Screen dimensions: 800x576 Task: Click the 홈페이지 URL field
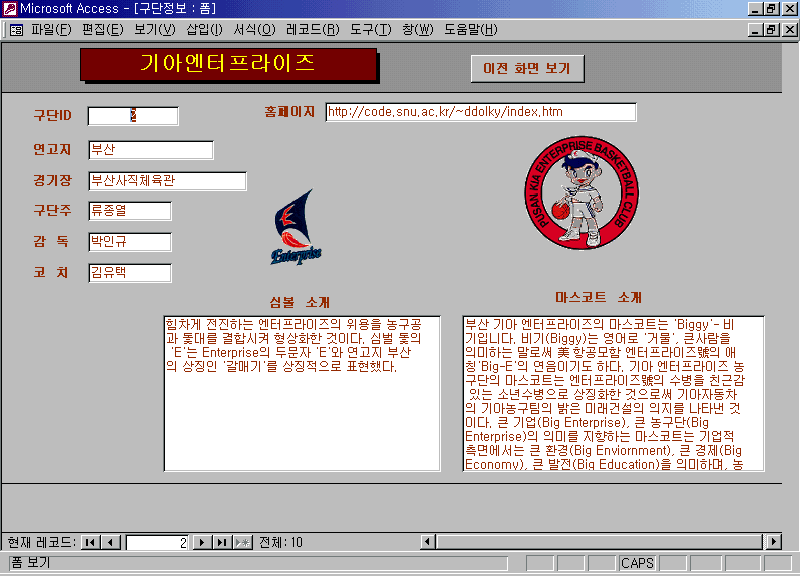click(481, 112)
